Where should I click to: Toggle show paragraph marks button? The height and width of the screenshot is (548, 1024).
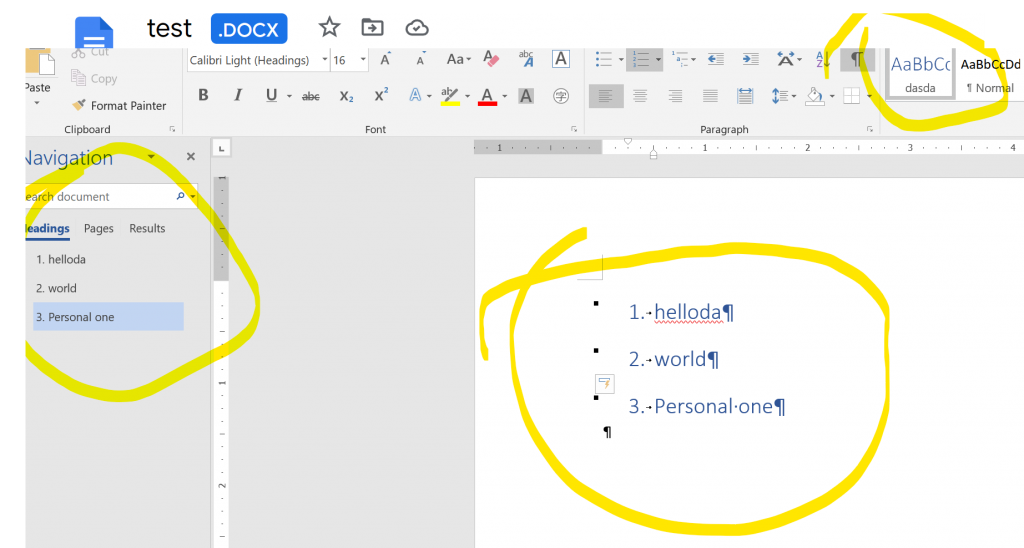pyautogui.click(x=856, y=60)
